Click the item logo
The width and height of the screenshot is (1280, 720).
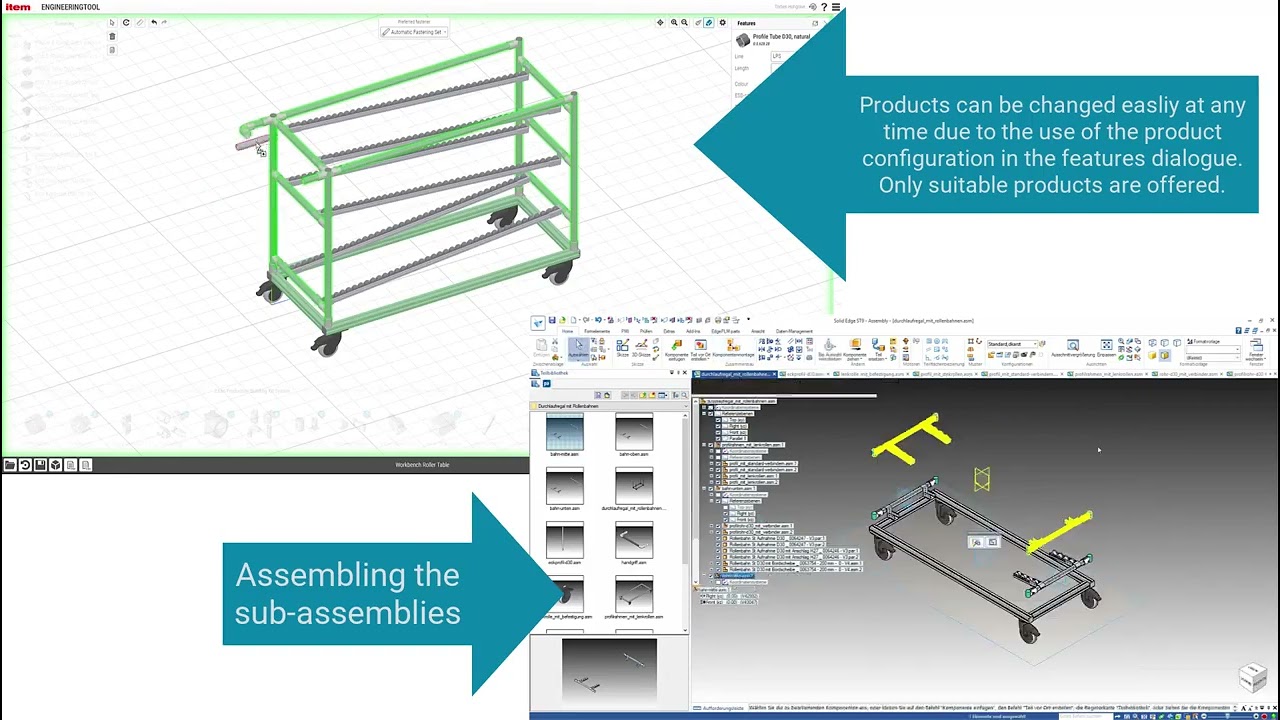point(18,7)
